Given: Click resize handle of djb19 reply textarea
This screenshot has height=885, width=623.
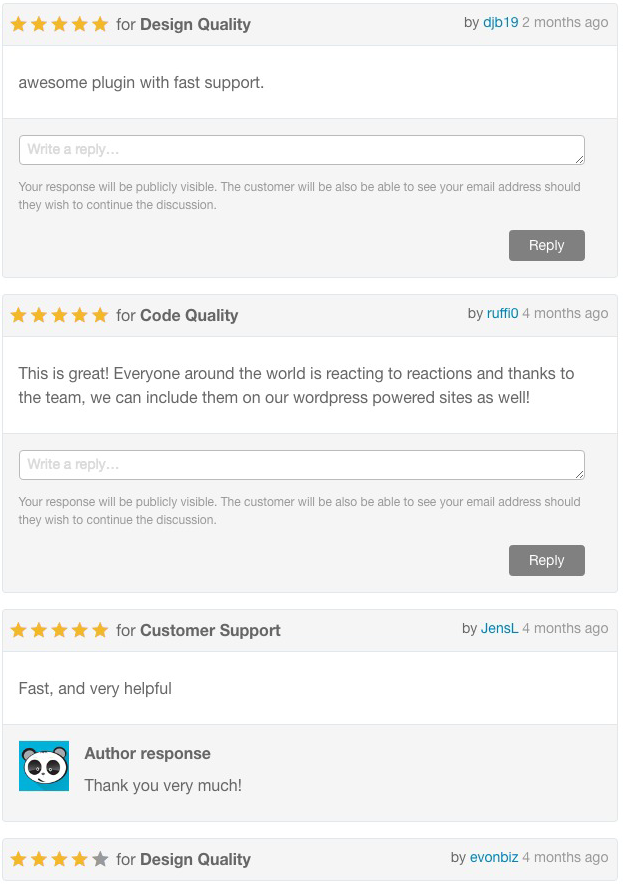Looking at the screenshot, I should (x=580, y=160).
